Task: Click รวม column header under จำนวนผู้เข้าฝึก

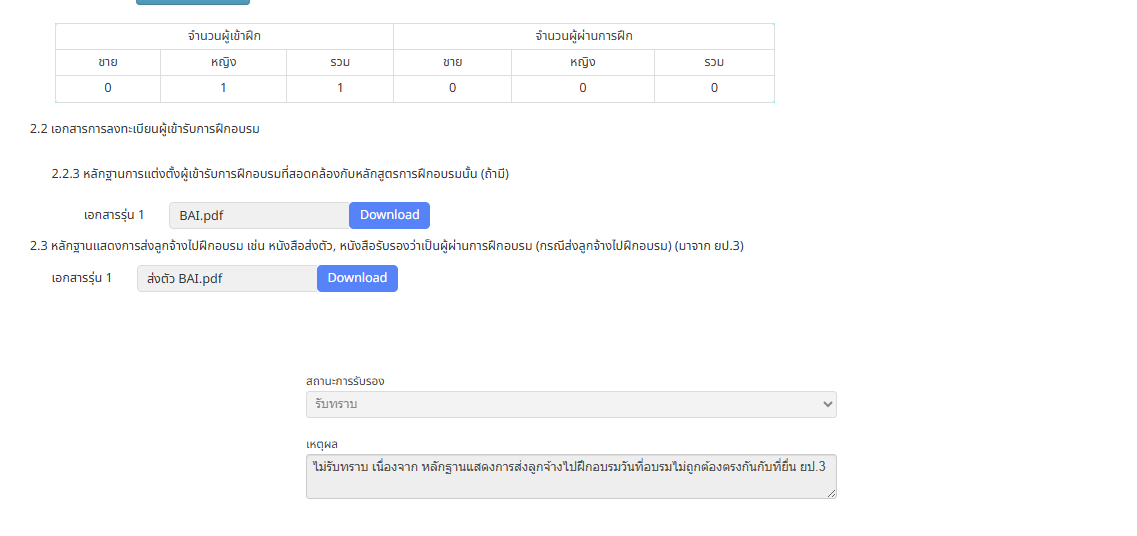Action: coord(340,62)
